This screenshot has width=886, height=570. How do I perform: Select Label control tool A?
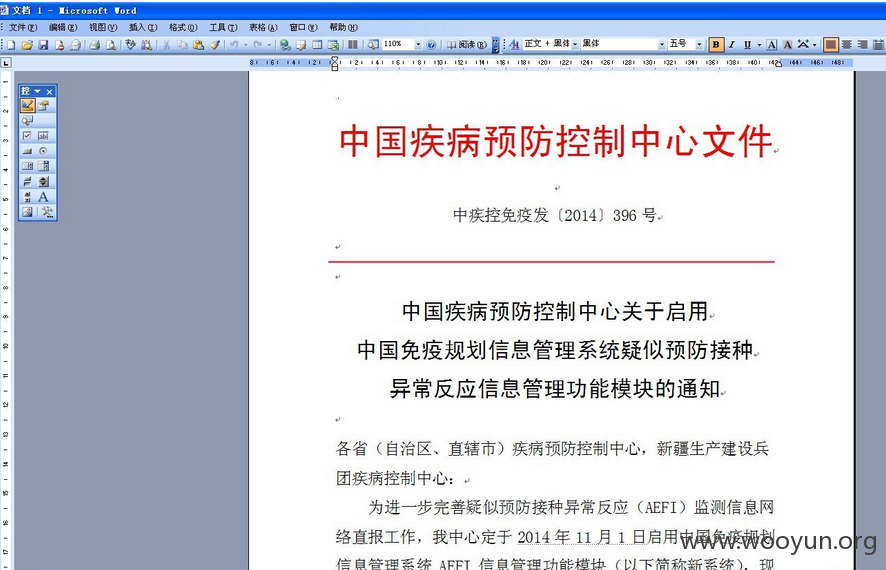tap(44, 197)
